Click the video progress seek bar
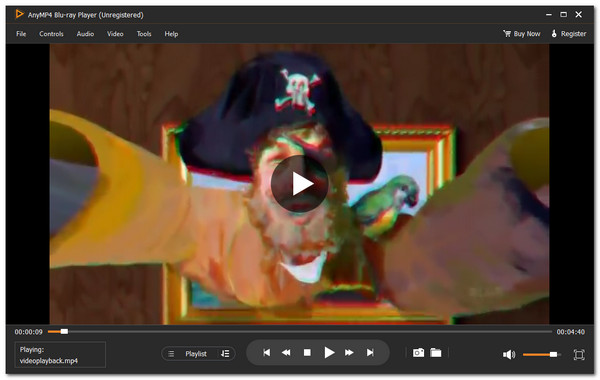 300,331
